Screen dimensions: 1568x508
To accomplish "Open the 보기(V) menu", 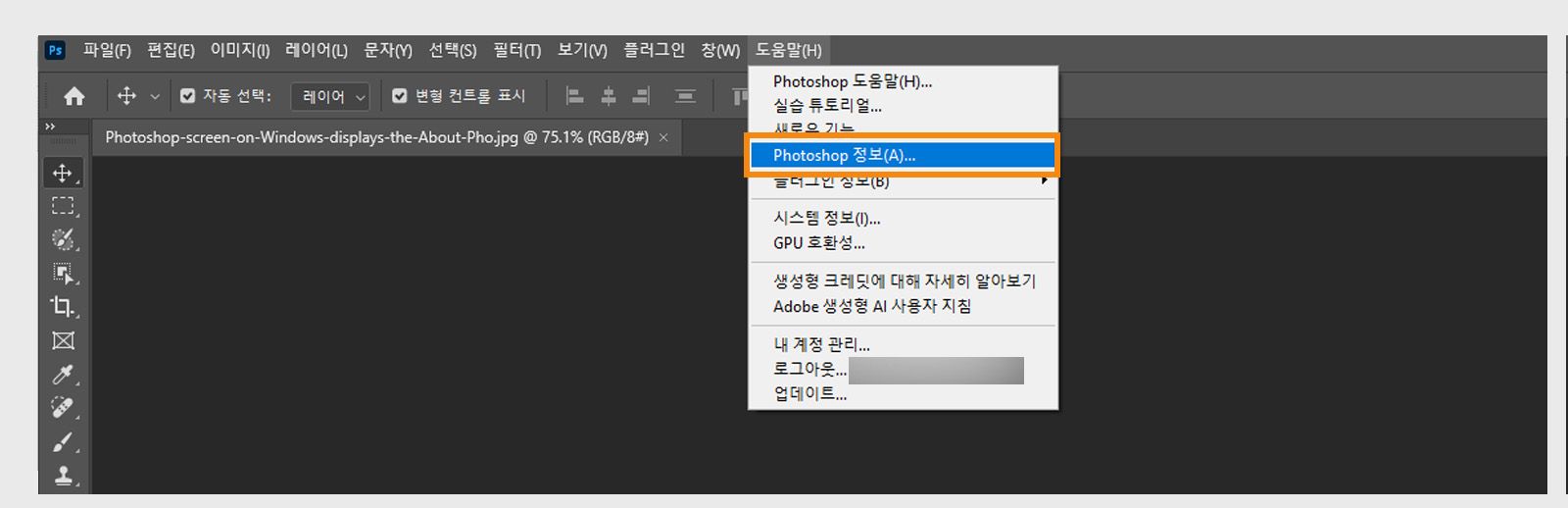I will click(582, 50).
